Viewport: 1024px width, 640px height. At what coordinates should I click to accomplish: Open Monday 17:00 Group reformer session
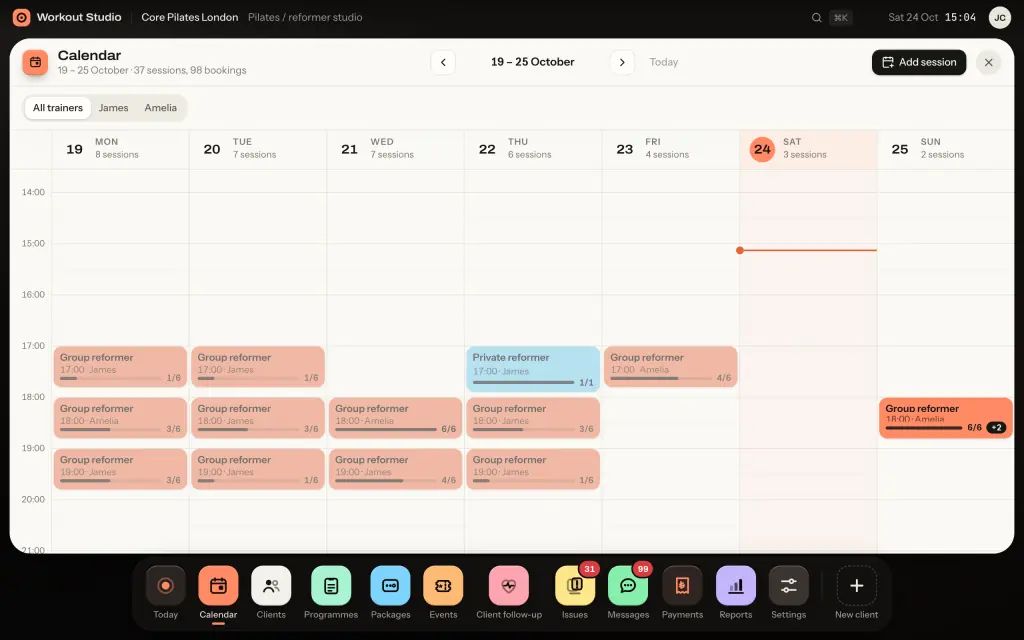pos(120,367)
